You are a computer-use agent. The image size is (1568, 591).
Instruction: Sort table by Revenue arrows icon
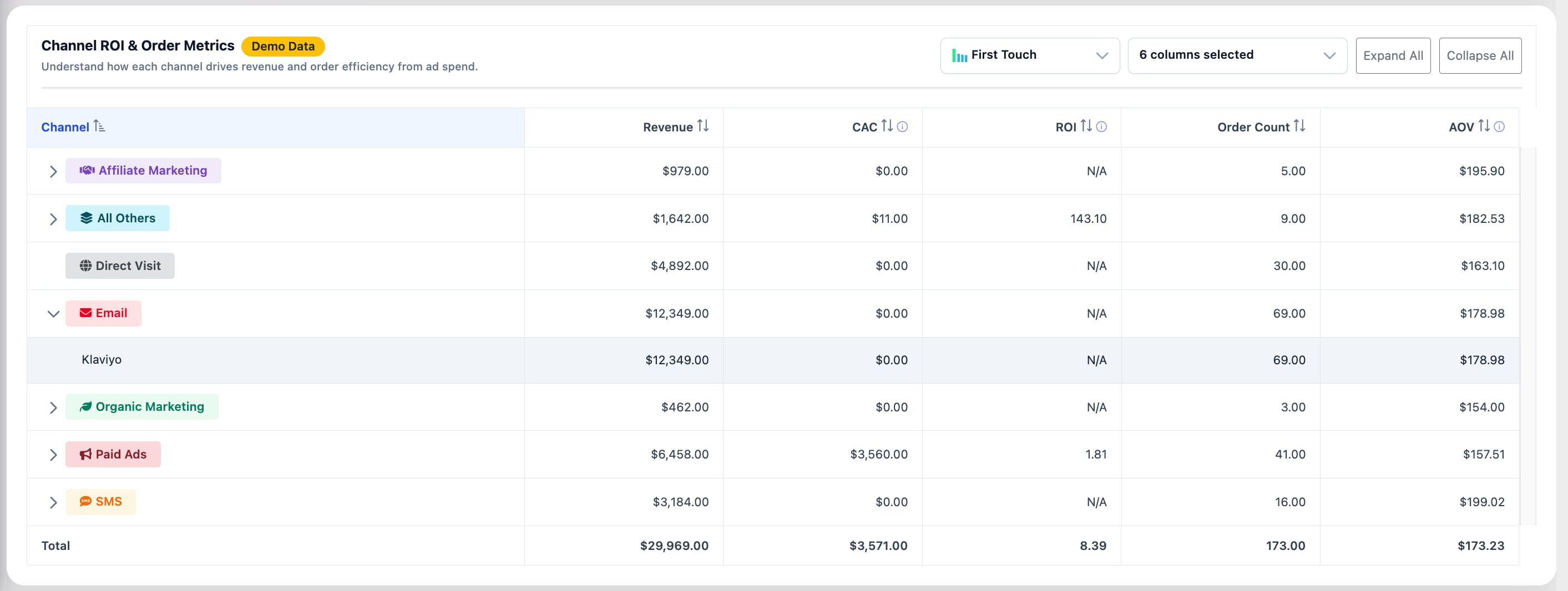click(703, 126)
